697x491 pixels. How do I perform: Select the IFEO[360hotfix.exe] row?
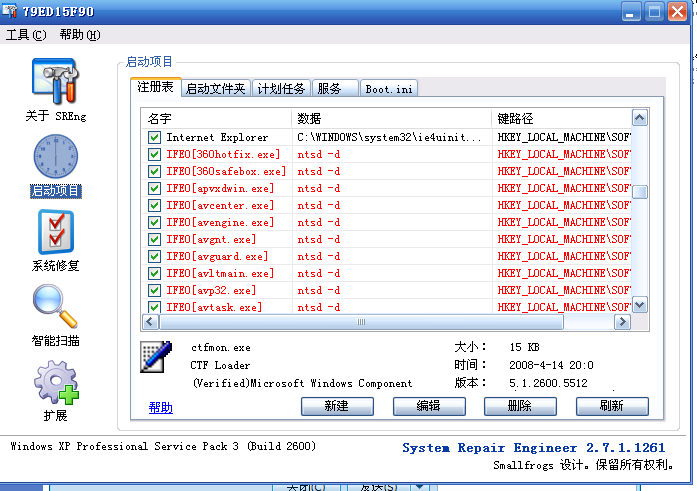387,154
